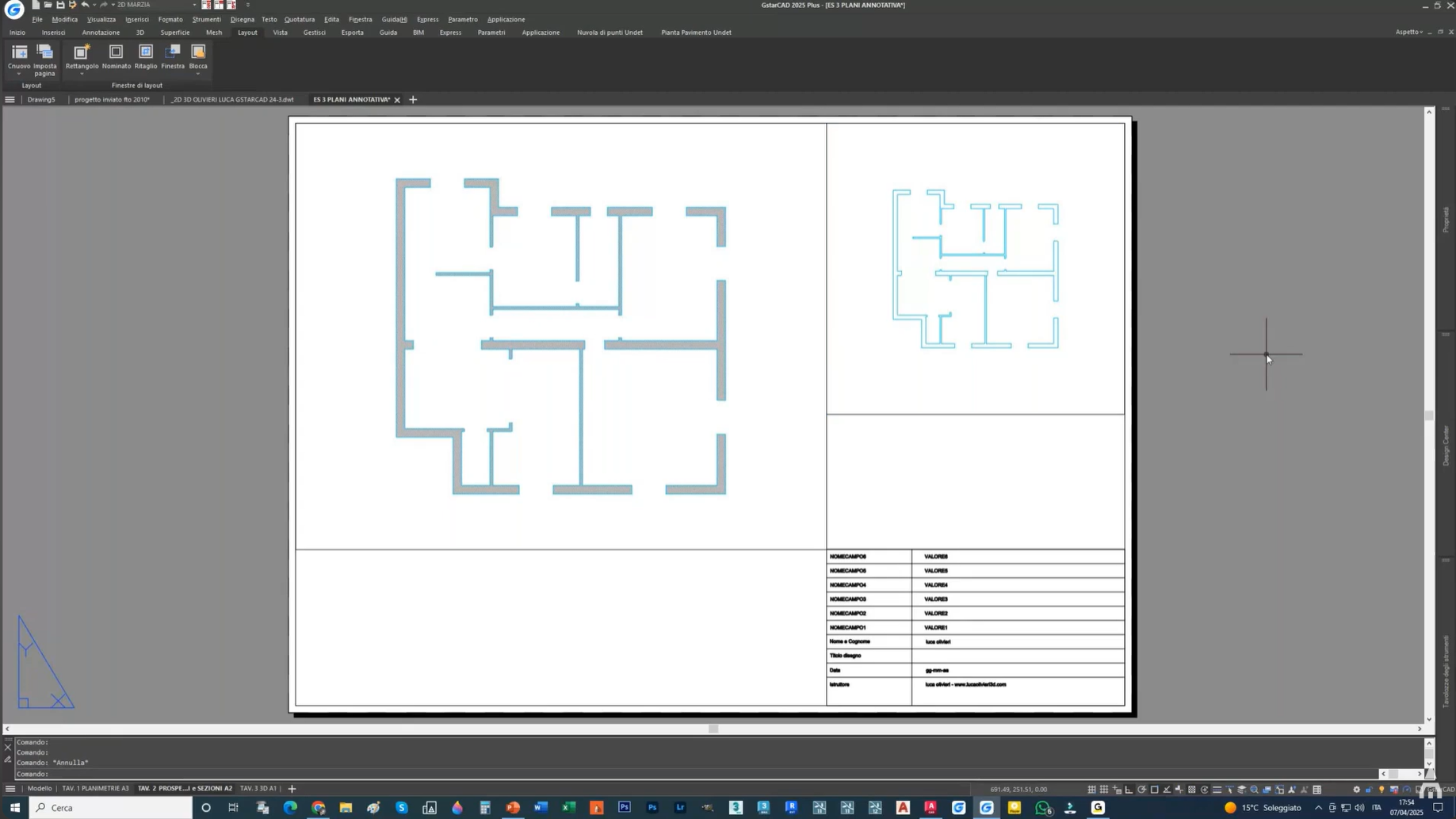Viewport: 1456px width, 819px height.
Task: Open the 2D MARZIA workspace dropdown
Action: pyautogui.click(x=193, y=5)
